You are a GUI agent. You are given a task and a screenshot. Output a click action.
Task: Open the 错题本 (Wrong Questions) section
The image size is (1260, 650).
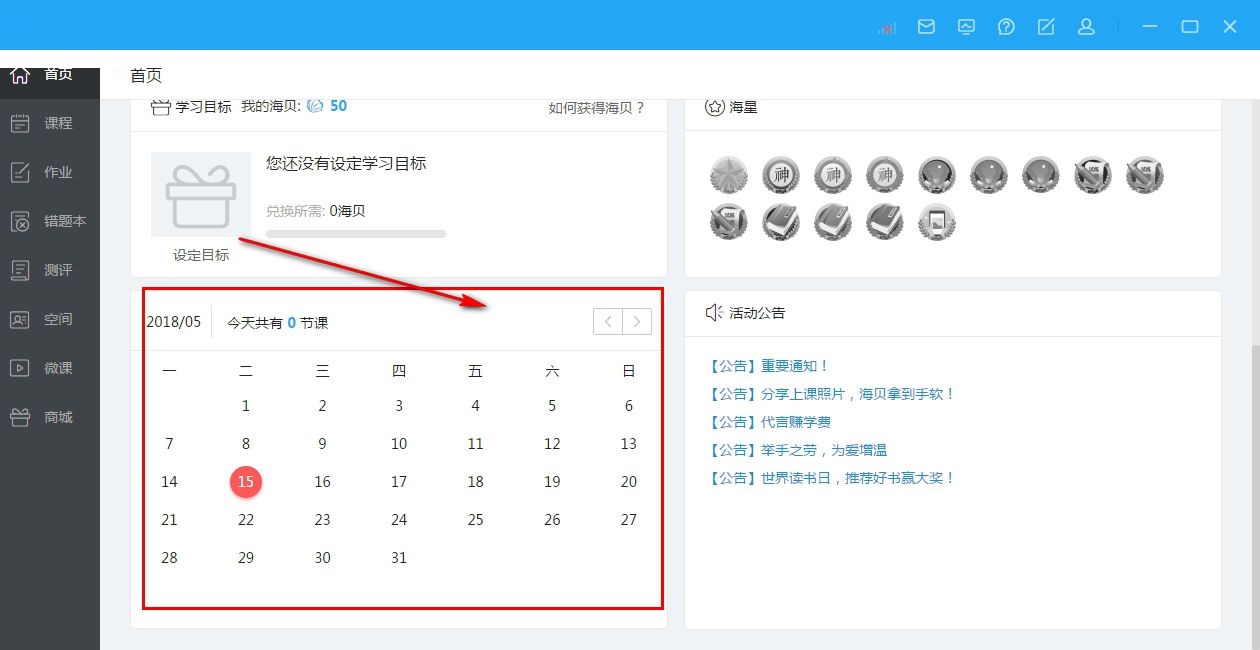50,220
